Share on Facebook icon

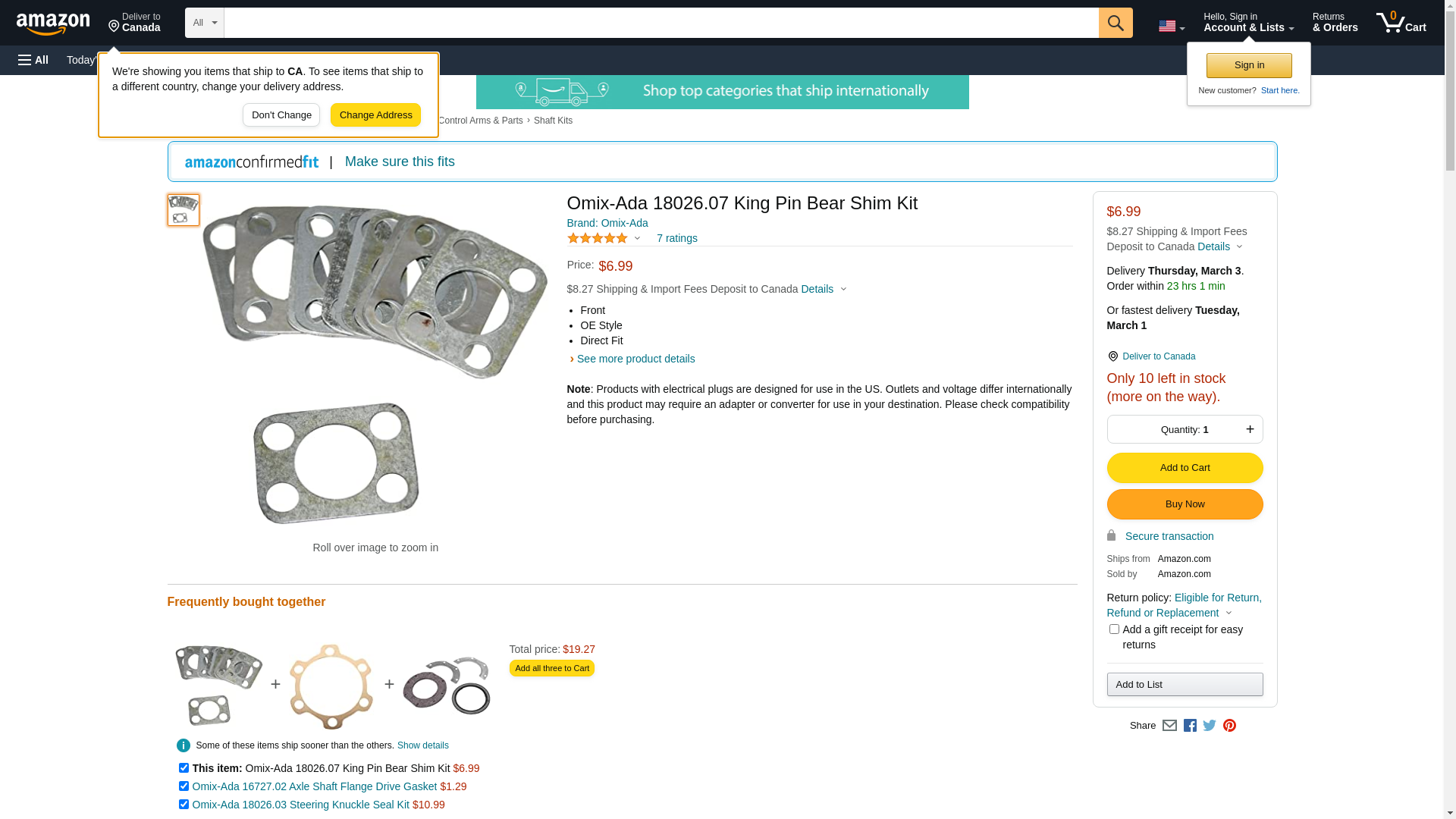1190,726
